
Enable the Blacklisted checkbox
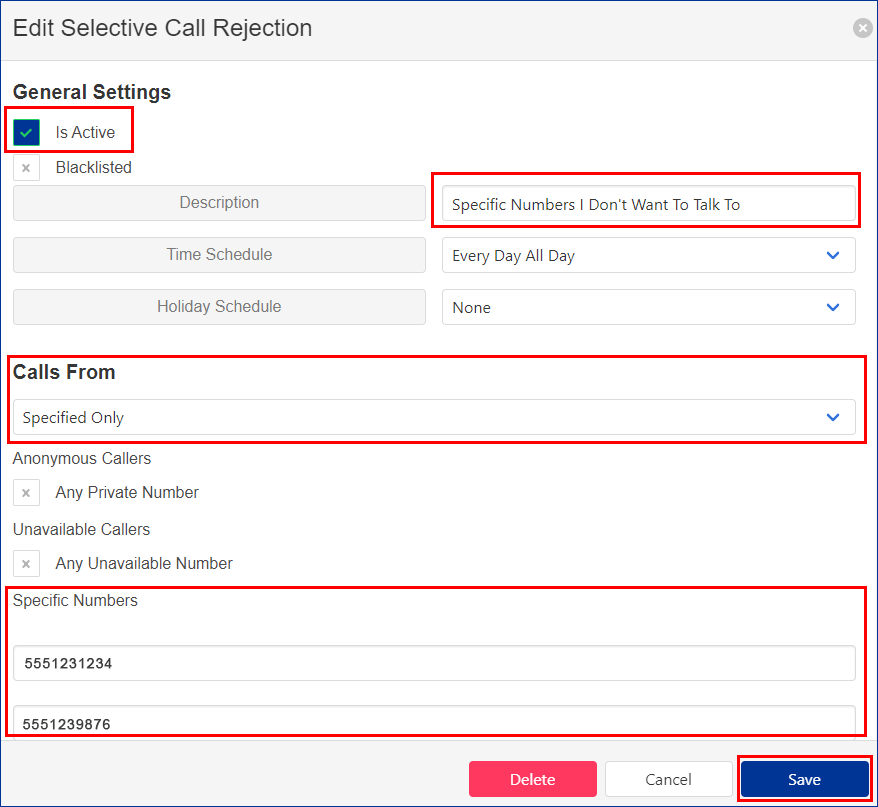(27, 168)
